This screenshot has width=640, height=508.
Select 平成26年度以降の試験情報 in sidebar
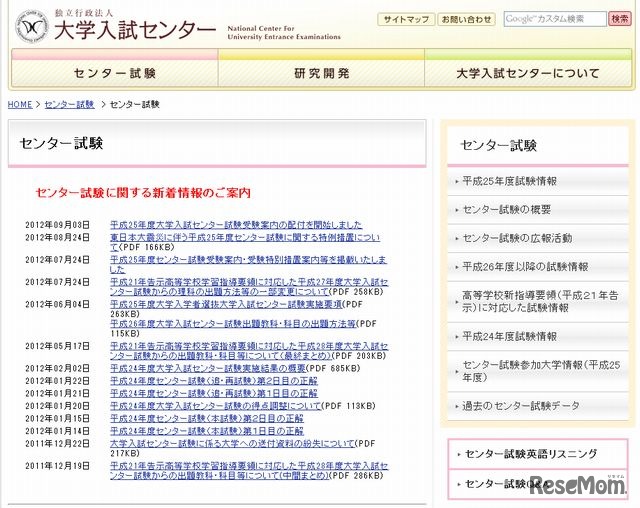click(538, 267)
